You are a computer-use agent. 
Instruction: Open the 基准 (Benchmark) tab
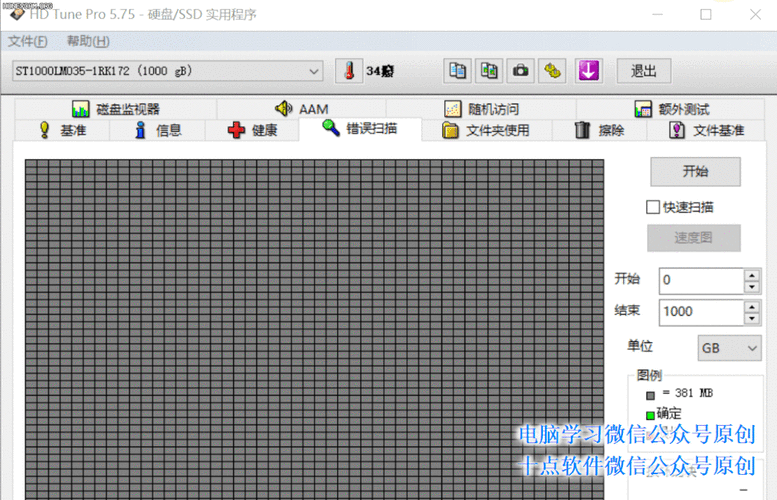(61, 130)
